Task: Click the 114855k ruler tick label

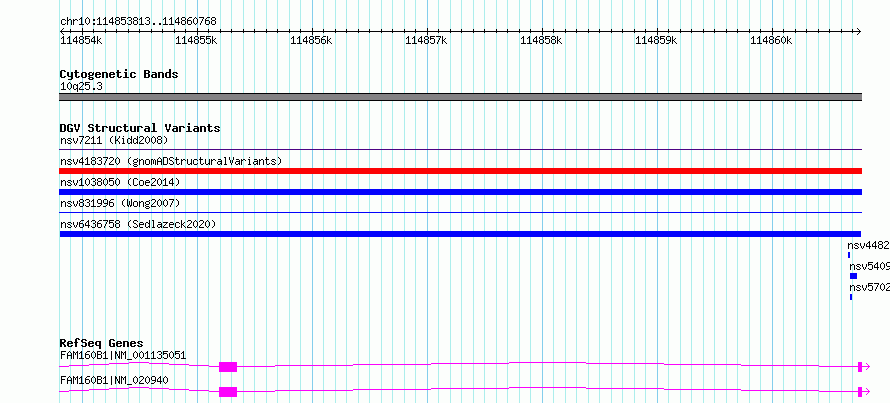Action: [196, 40]
